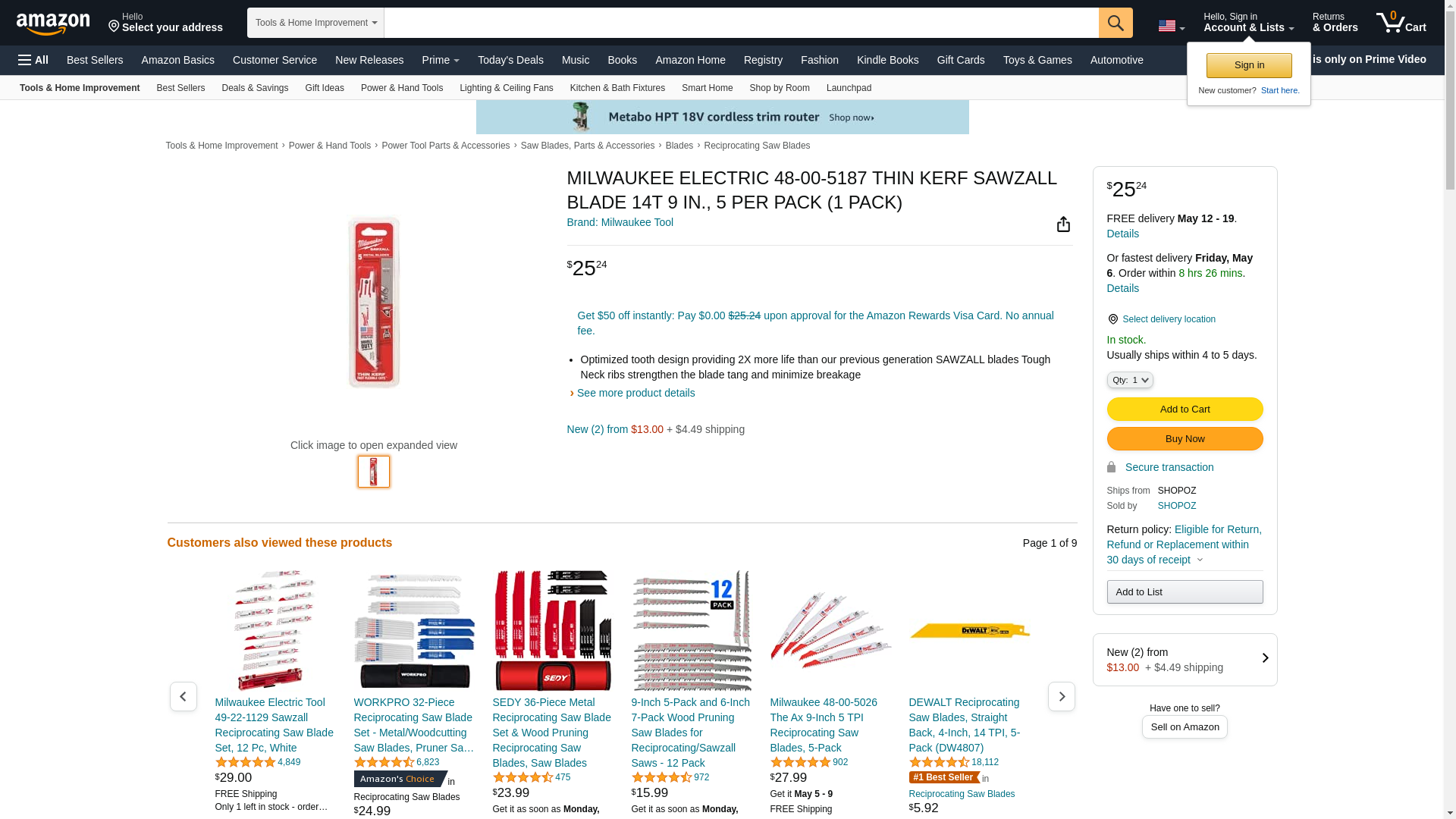Click the search input field
Image resolution: width=1456 pixels, height=819 pixels.
coord(741,23)
